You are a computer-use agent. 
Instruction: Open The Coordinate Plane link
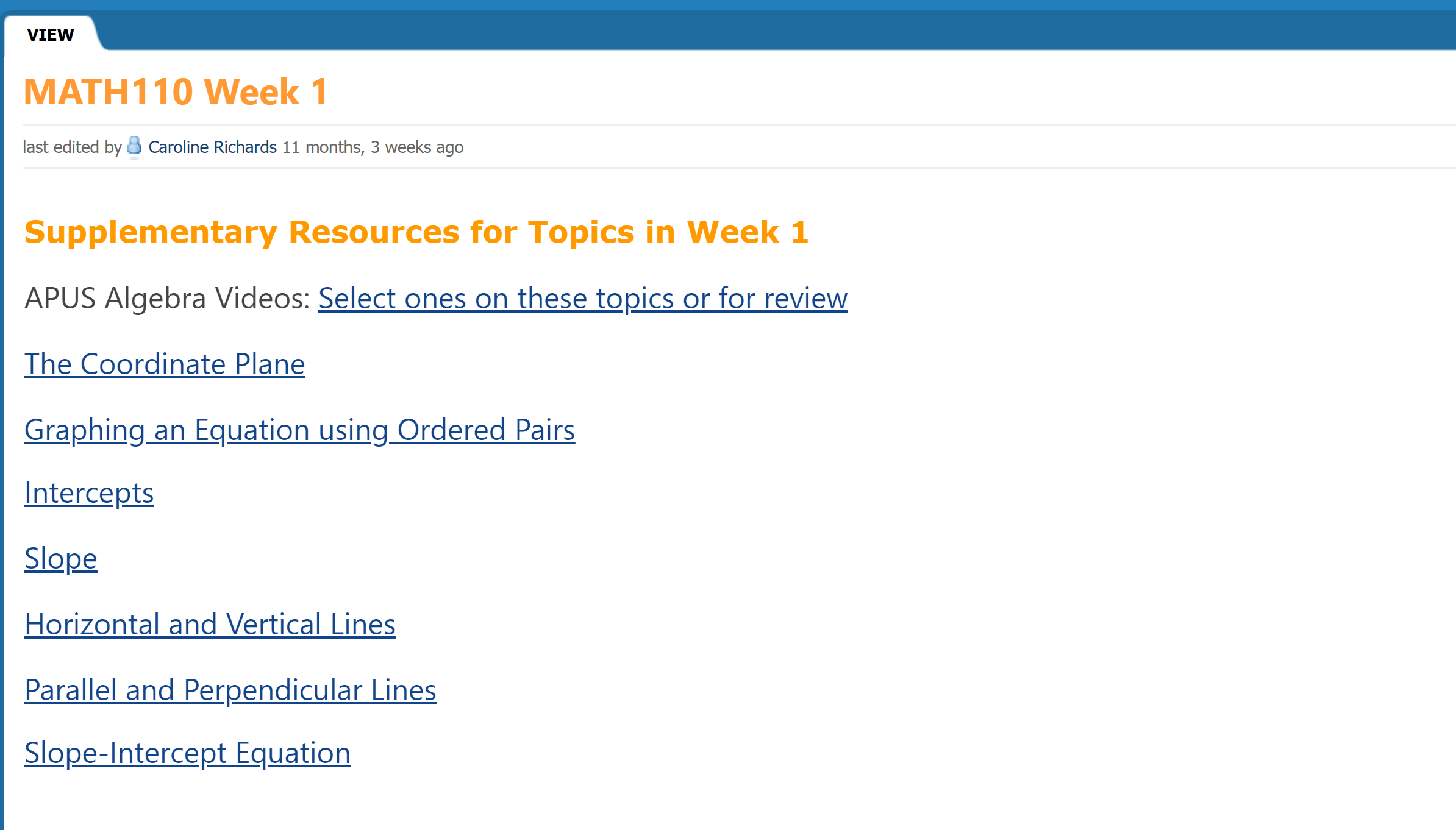(165, 364)
